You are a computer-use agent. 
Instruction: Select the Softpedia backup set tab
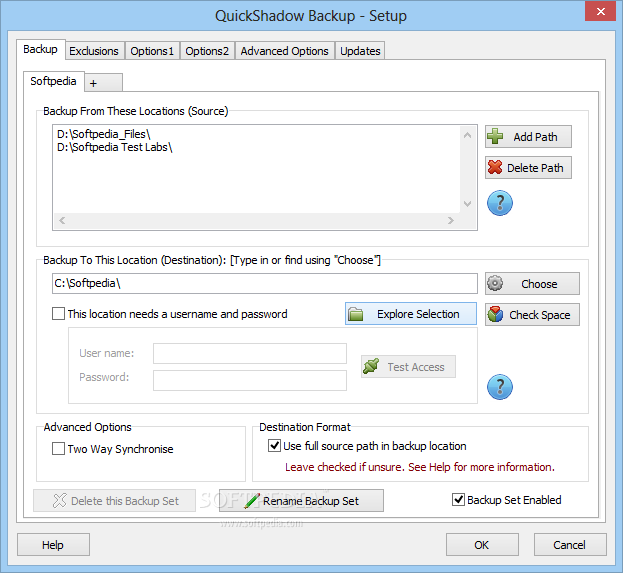pos(54,81)
